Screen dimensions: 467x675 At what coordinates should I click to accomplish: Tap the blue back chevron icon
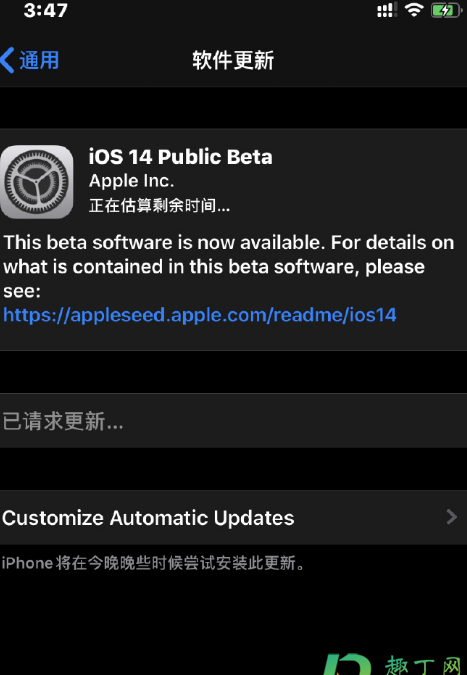[8, 60]
